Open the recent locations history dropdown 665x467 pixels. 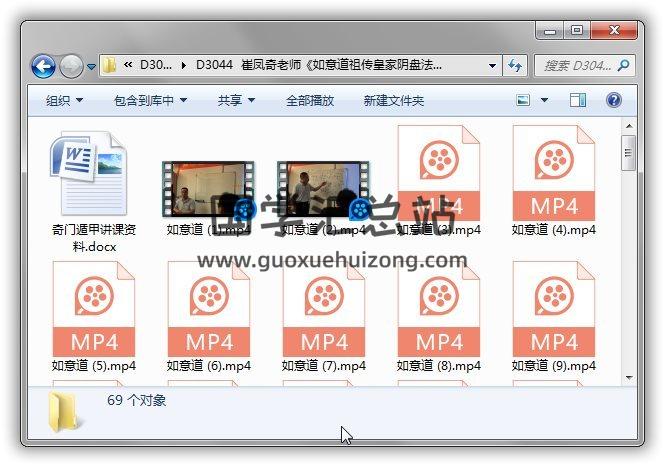pos(92,67)
